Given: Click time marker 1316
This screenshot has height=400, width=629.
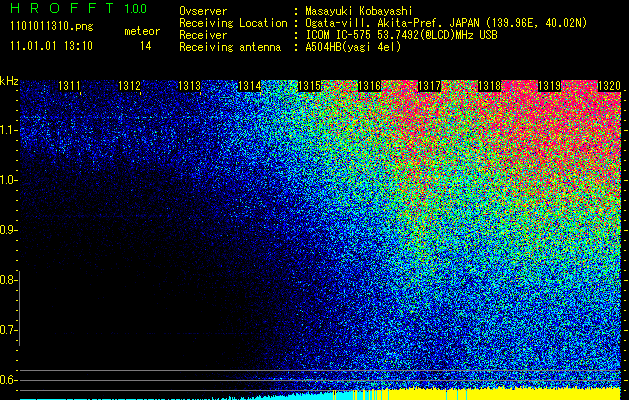Looking at the screenshot, I should point(369,86).
